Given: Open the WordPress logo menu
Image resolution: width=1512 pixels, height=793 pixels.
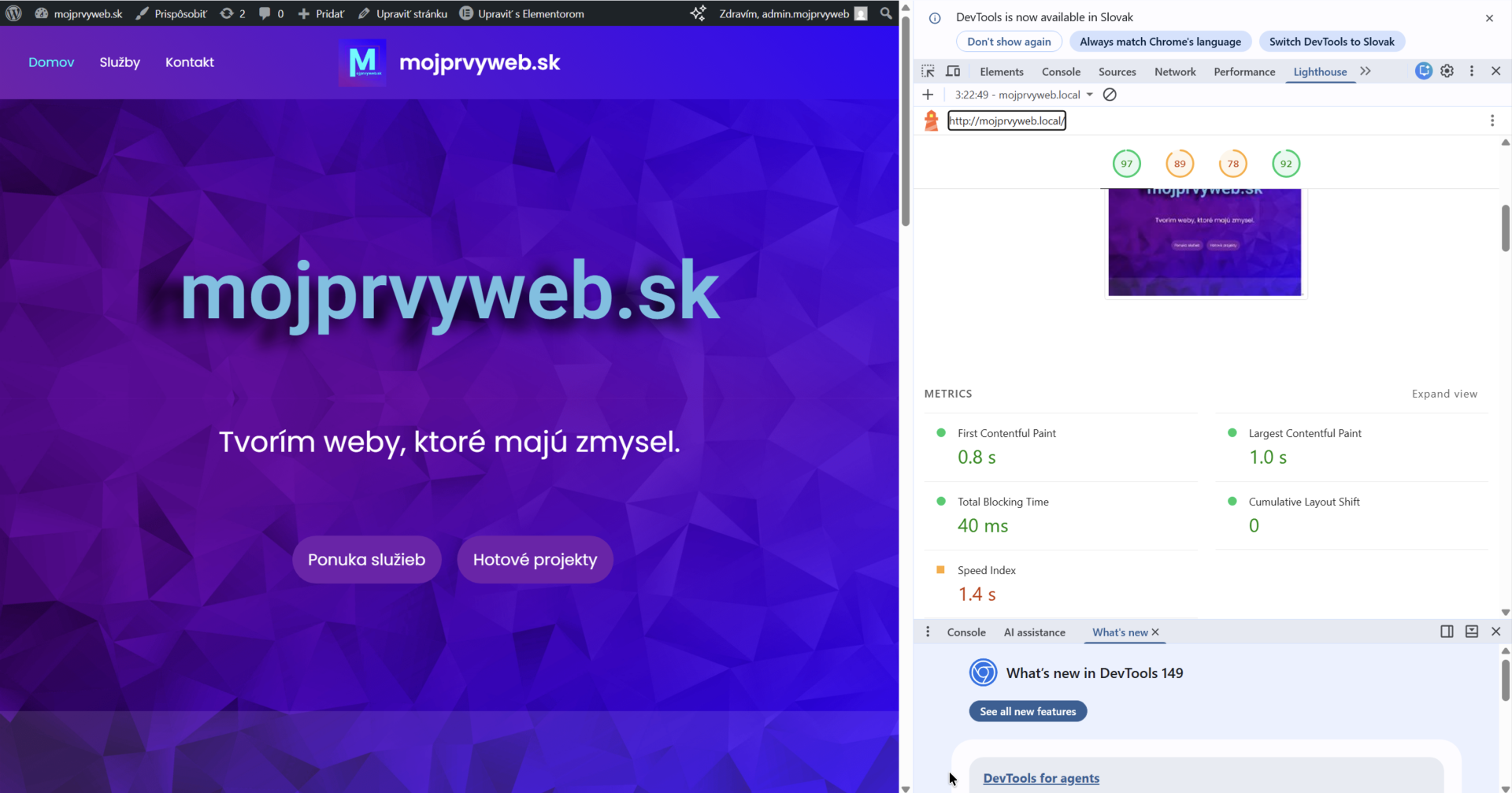Looking at the screenshot, I should [13, 13].
